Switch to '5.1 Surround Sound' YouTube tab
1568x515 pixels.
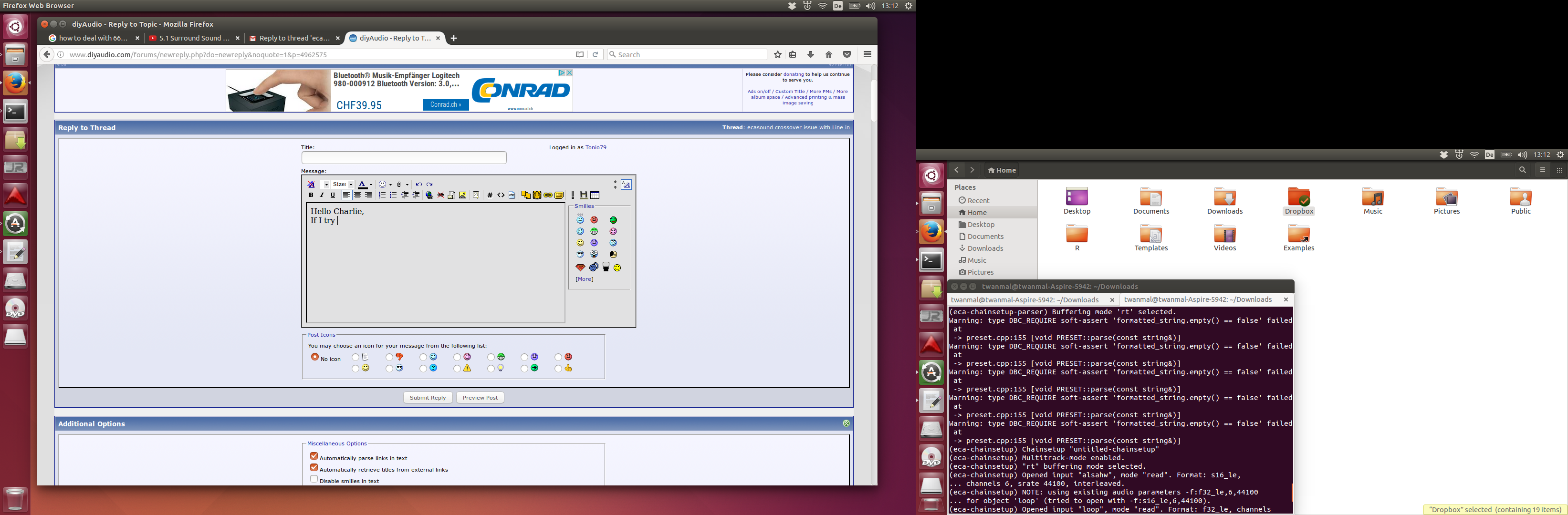[x=194, y=38]
